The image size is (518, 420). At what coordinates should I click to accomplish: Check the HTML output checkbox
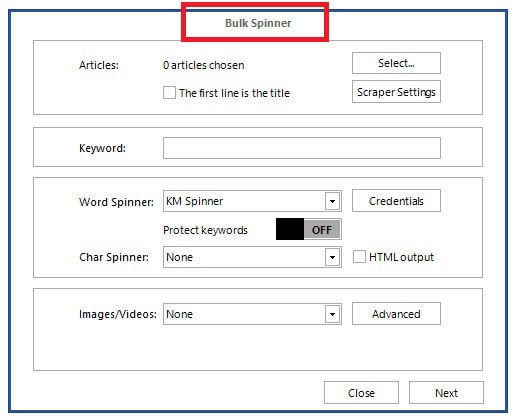359,257
